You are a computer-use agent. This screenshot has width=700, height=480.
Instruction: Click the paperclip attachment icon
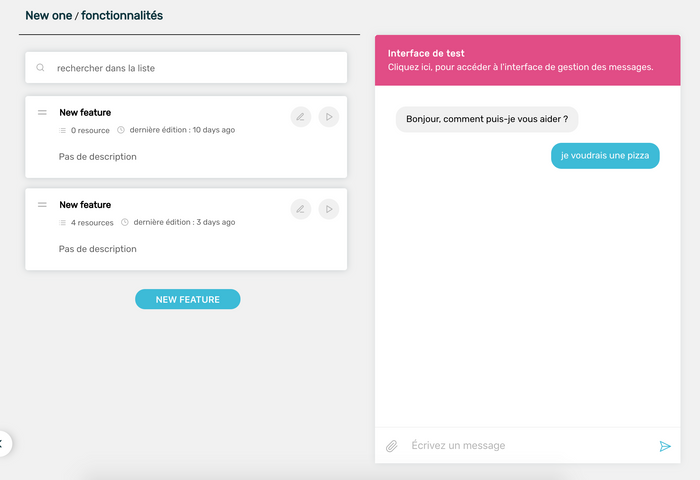click(392, 446)
